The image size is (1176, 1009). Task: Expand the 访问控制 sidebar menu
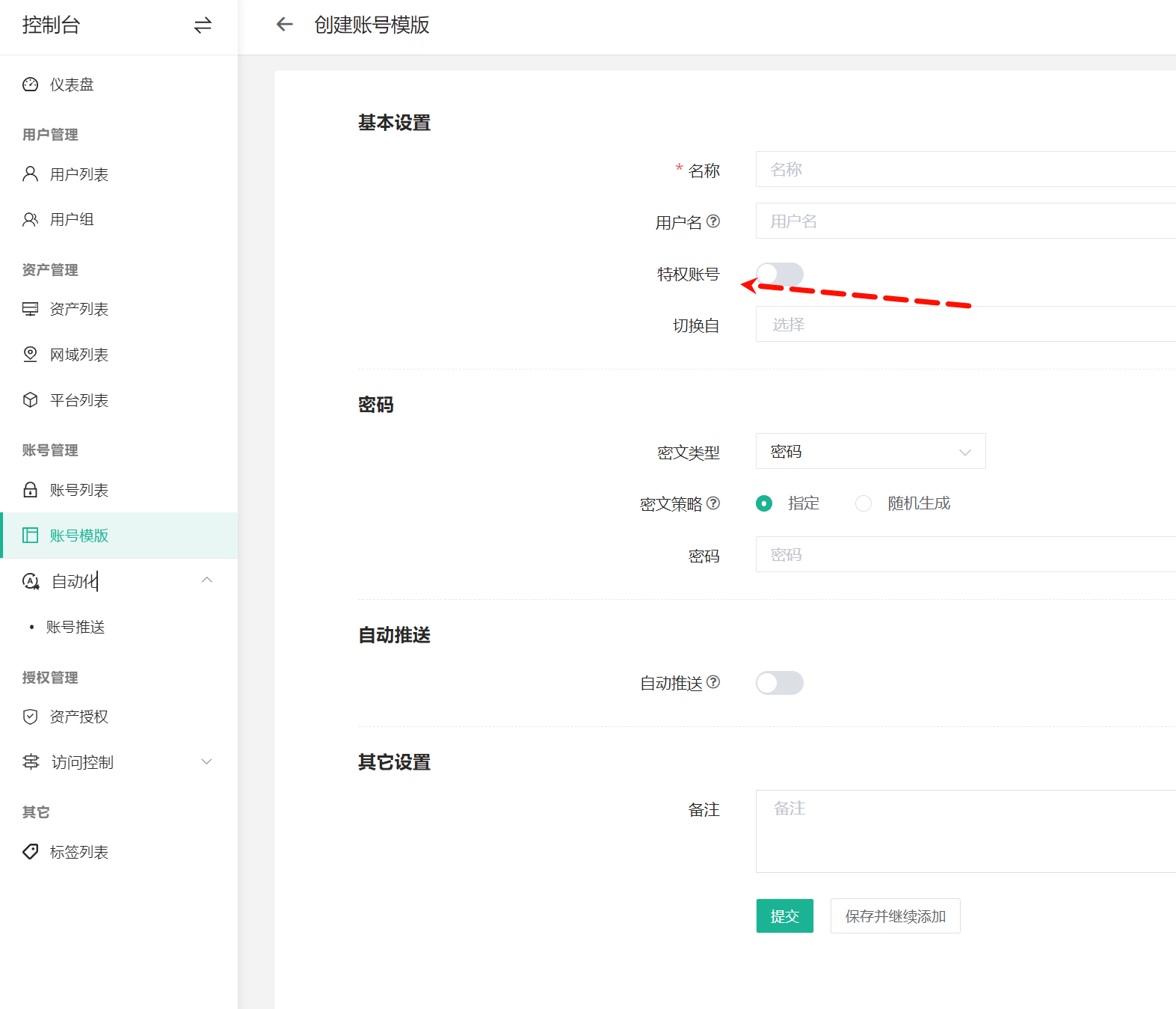point(207,762)
